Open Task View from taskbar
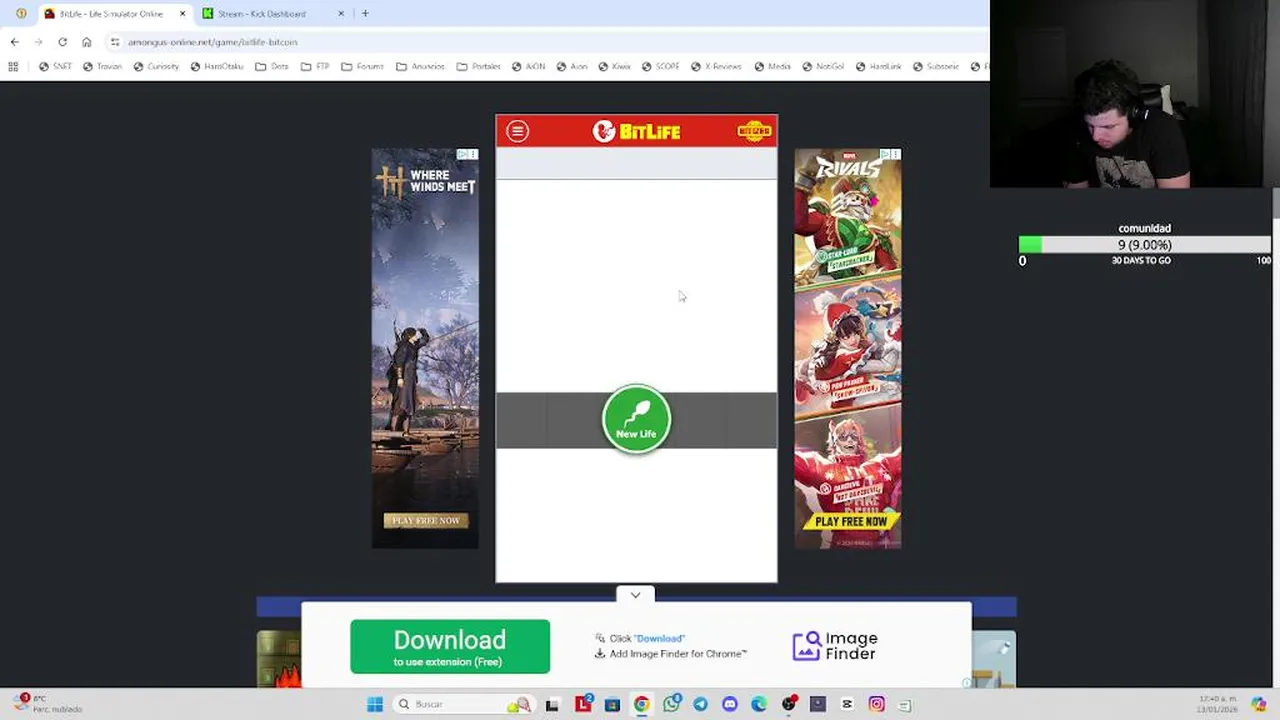The image size is (1280, 720). pos(552,704)
